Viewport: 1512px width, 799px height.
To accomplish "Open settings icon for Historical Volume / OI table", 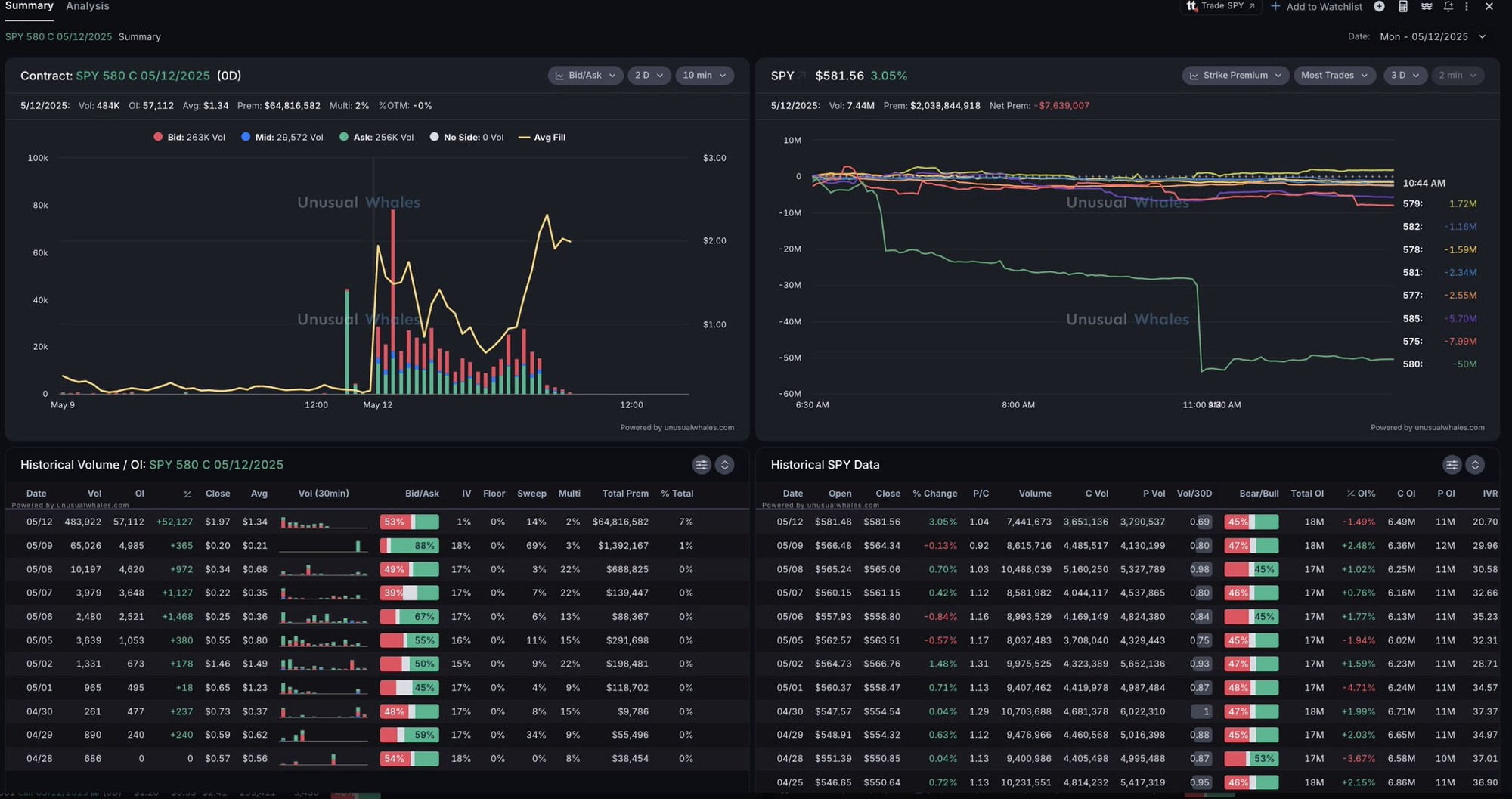I will [702, 465].
